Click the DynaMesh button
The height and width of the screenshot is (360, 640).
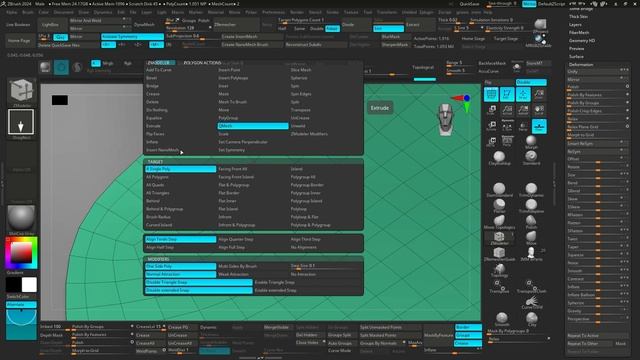[144, 24]
